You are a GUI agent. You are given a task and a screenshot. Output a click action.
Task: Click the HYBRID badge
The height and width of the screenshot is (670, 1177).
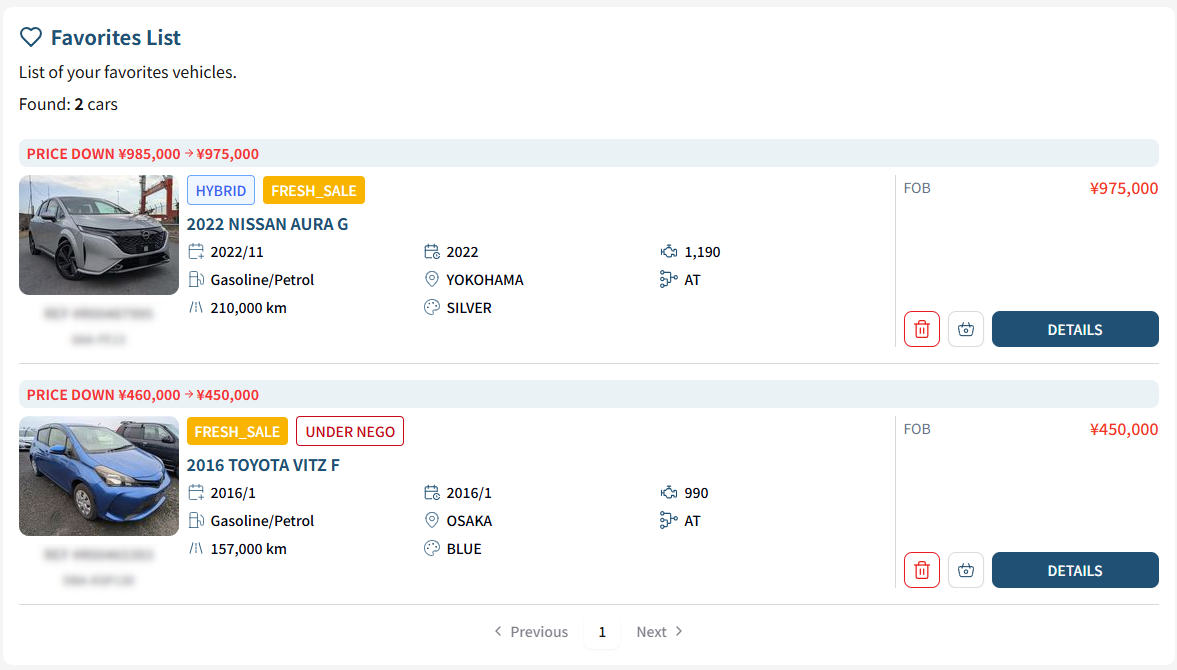pos(221,190)
